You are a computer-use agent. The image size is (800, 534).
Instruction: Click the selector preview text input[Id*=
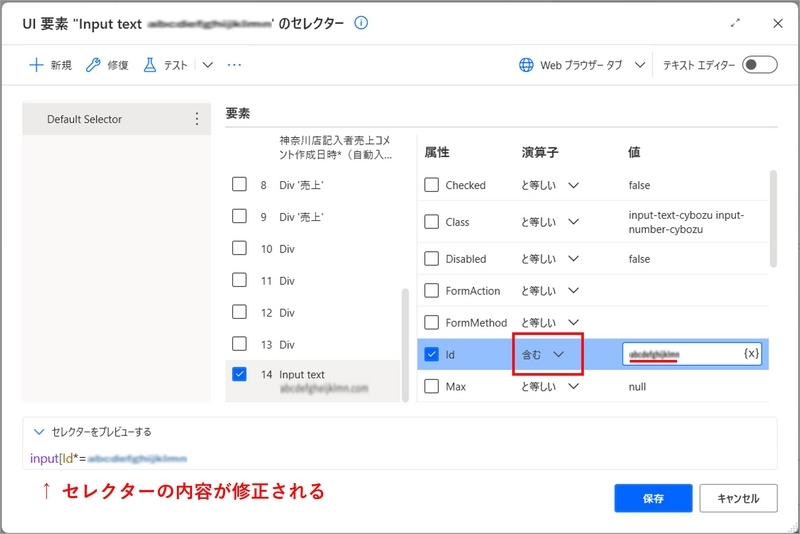tap(58, 459)
